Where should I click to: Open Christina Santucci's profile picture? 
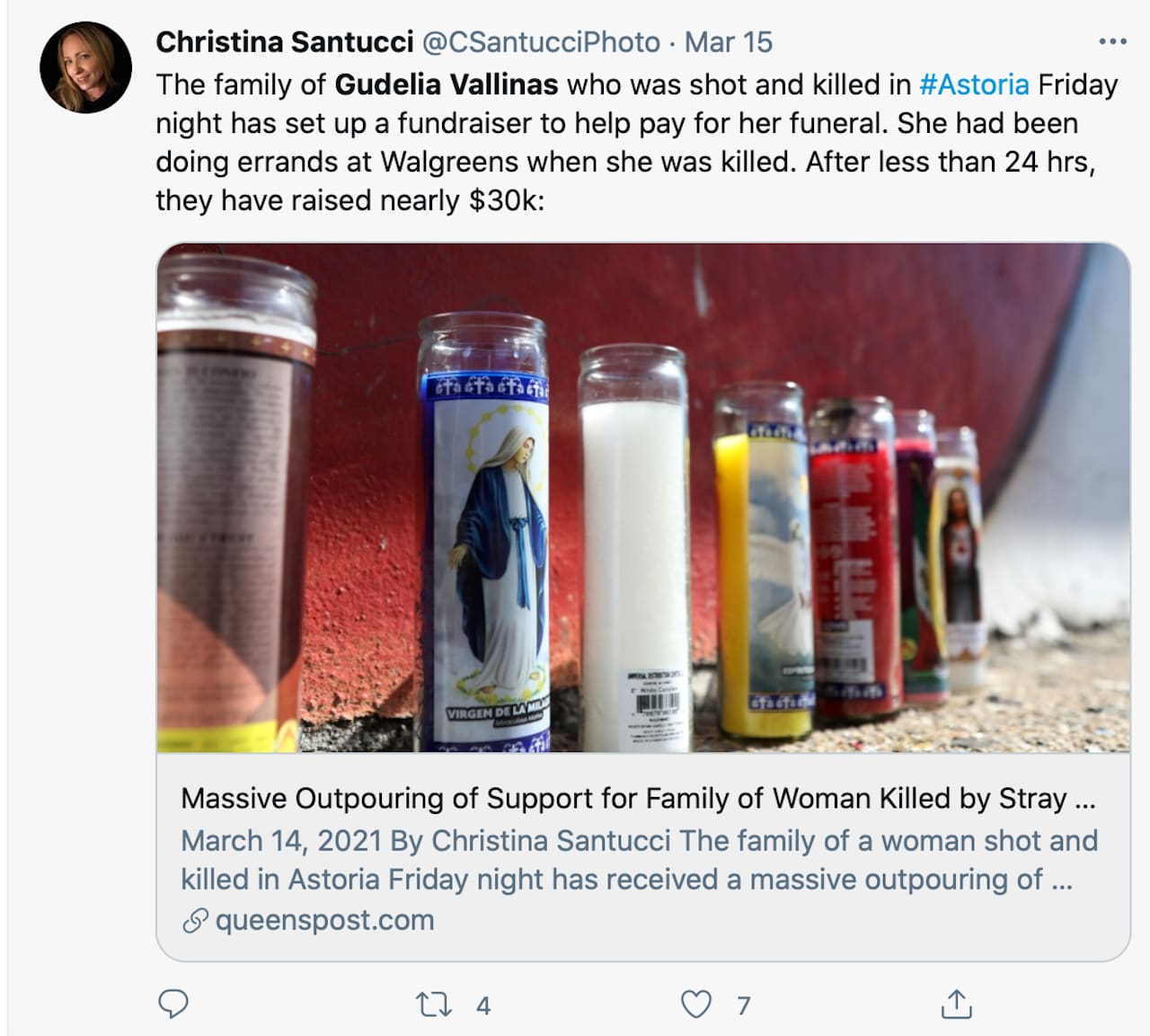(x=86, y=68)
